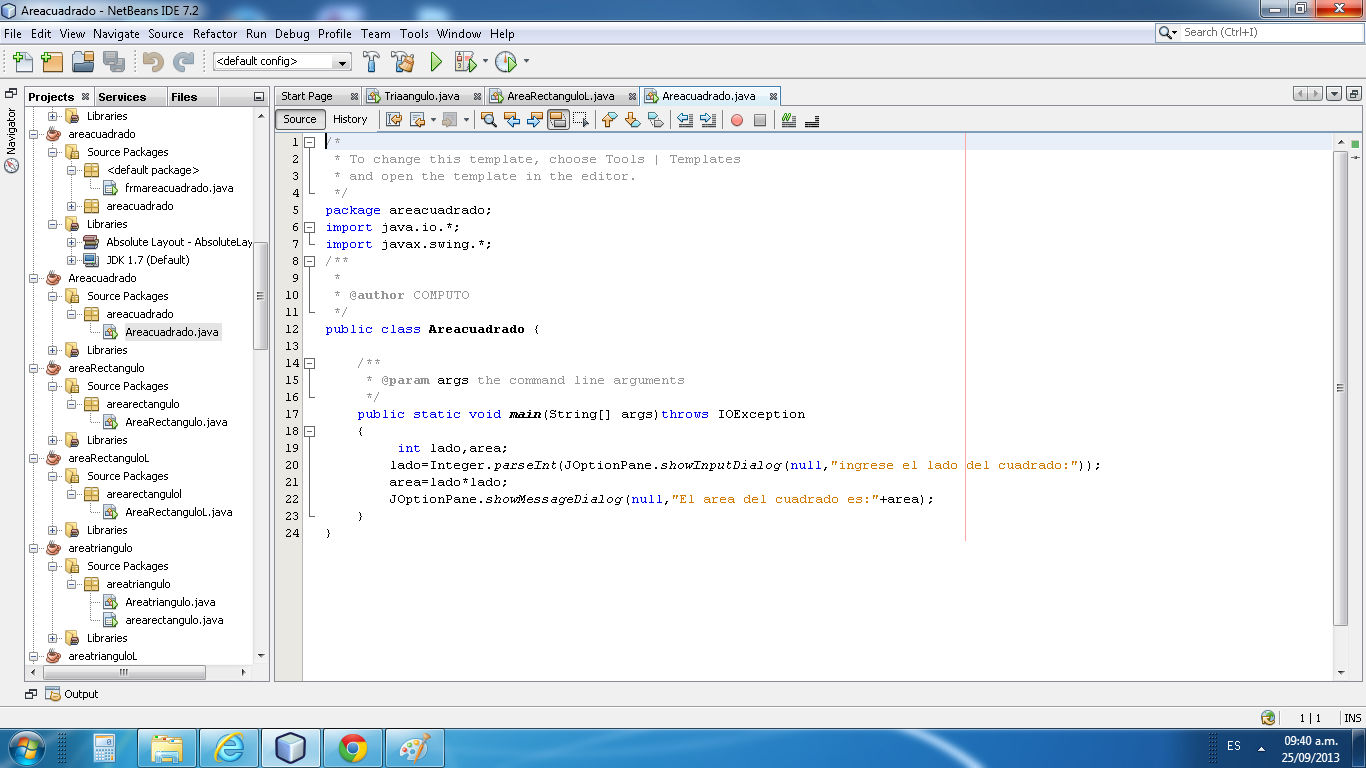Viewport: 1366px width, 768px height.
Task: Clean and Build with the hammer-and-broom icon
Action: pyautogui.click(x=402, y=61)
